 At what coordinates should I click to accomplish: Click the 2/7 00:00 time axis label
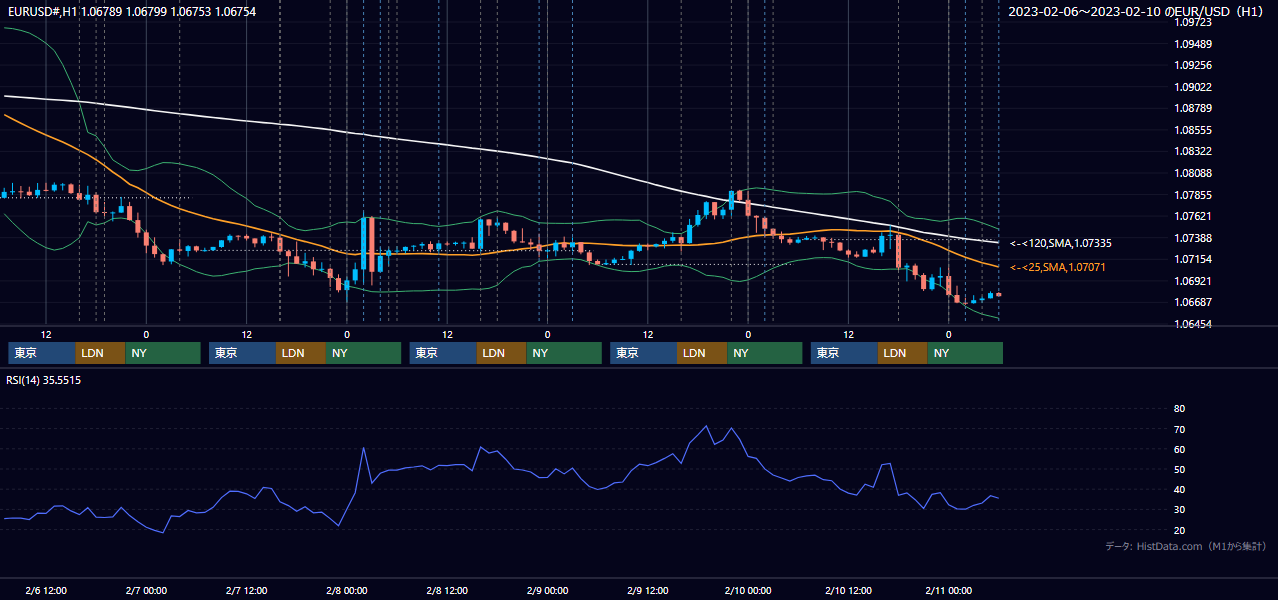[x=146, y=590]
